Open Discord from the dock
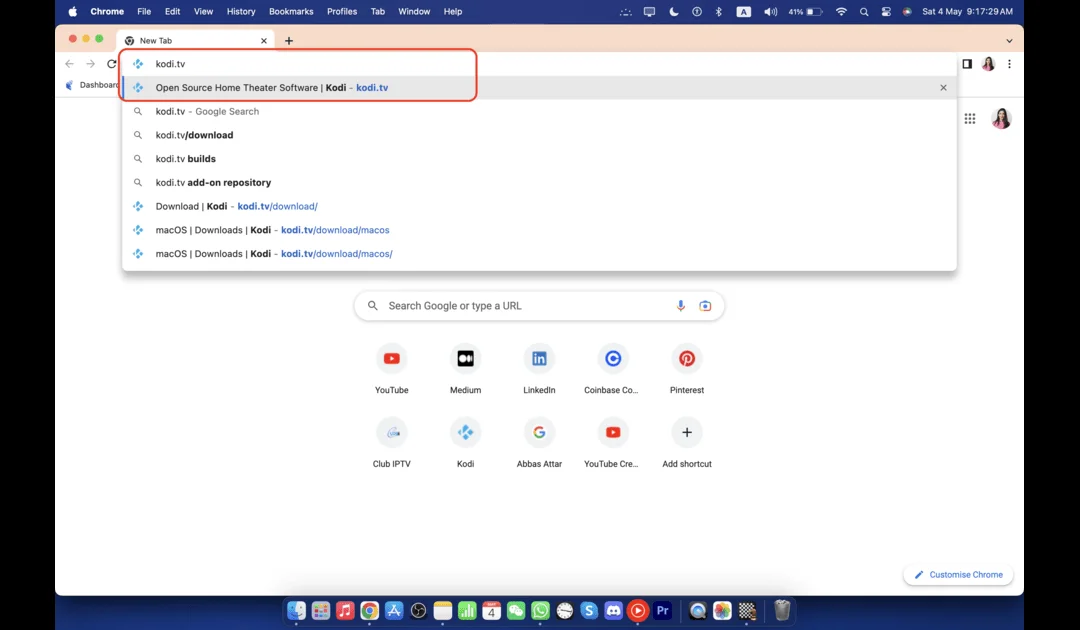The width and height of the screenshot is (1080, 630). coord(613,610)
